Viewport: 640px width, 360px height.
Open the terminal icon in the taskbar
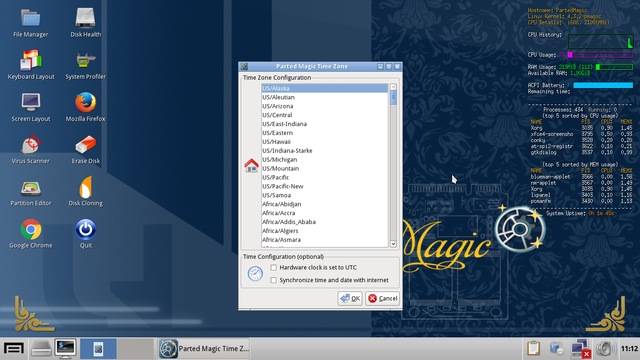tap(65, 349)
